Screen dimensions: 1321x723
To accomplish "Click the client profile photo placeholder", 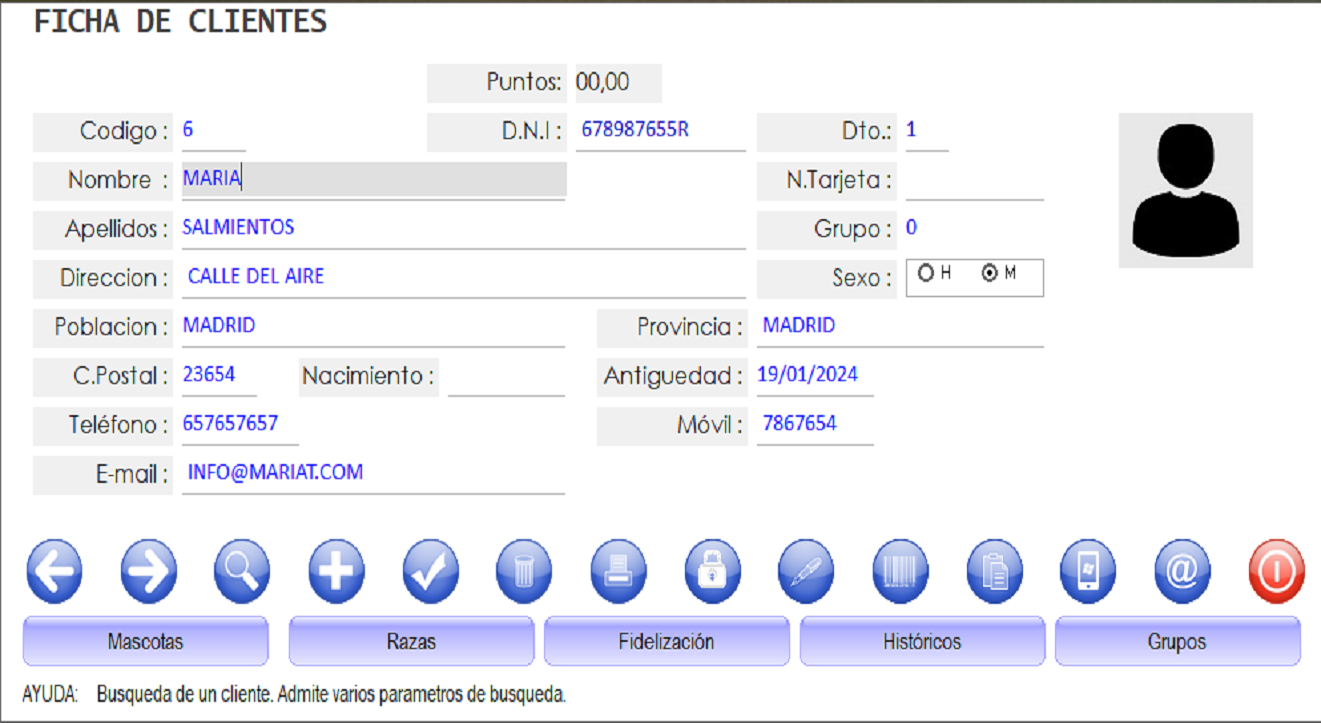I will point(1185,190).
